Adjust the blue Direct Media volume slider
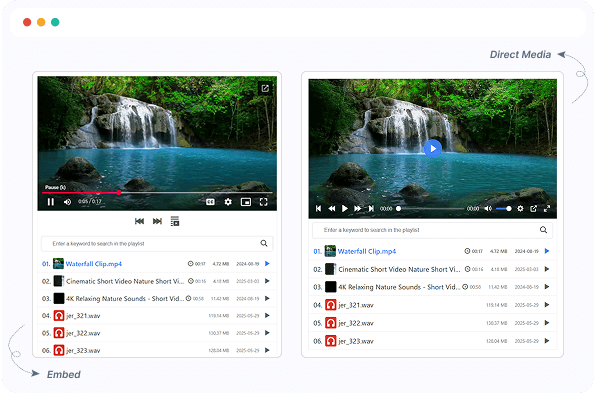This screenshot has width=597, height=393. coord(504,209)
